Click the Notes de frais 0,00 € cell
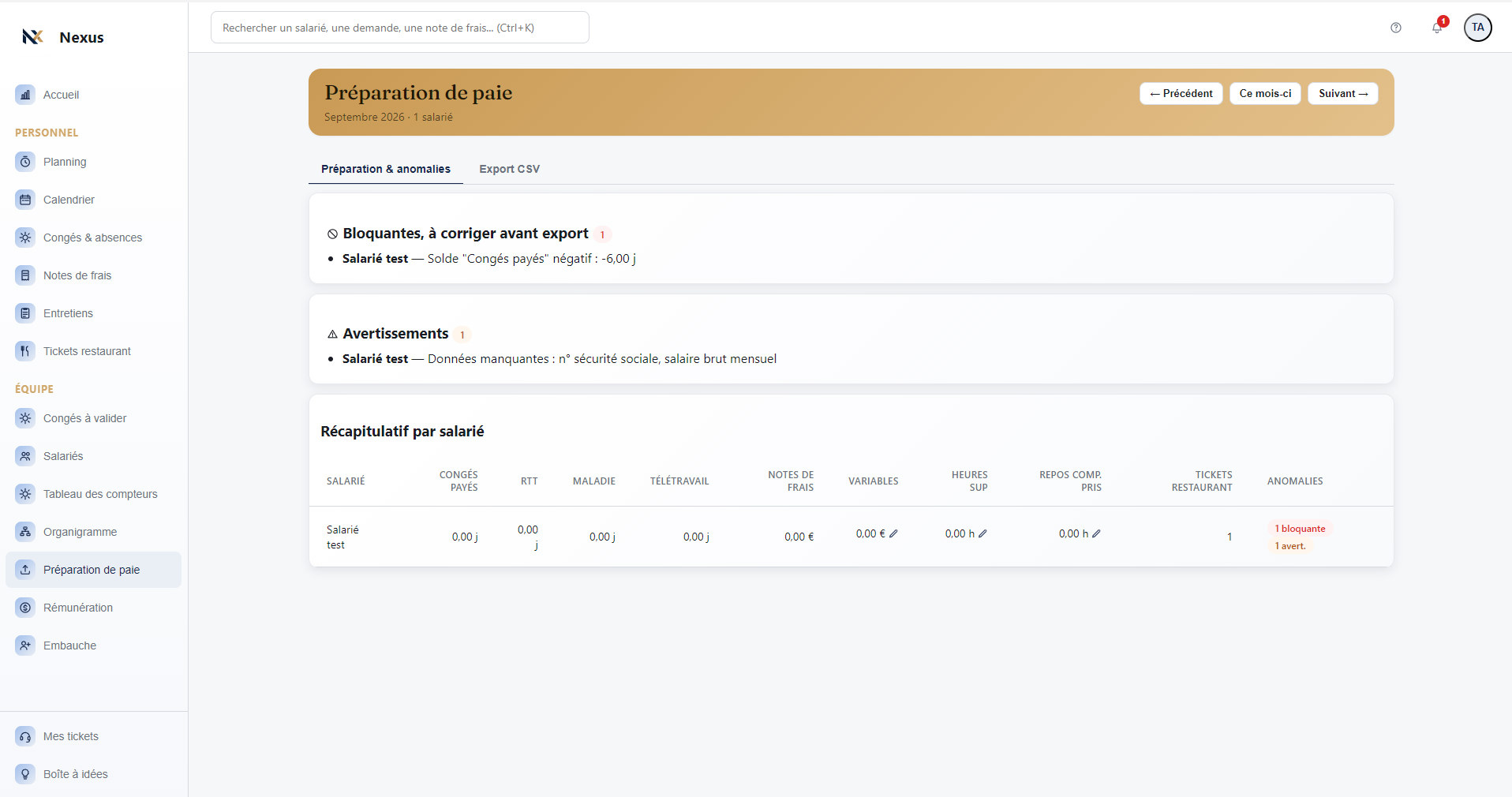The width and height of the screenshot is (1512, 797). (x=799, y=537)
